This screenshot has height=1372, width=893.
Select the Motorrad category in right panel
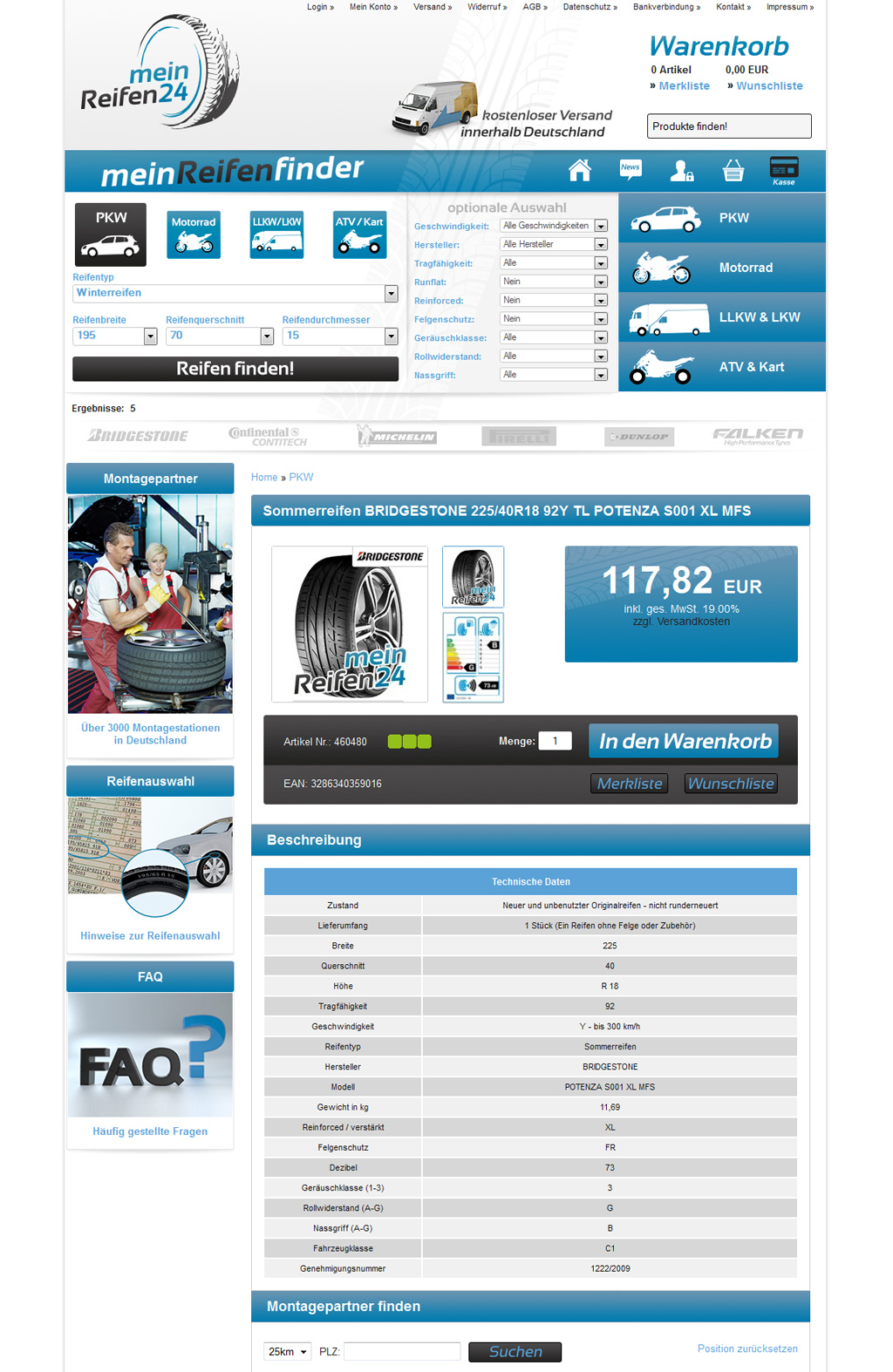point(722,268)
